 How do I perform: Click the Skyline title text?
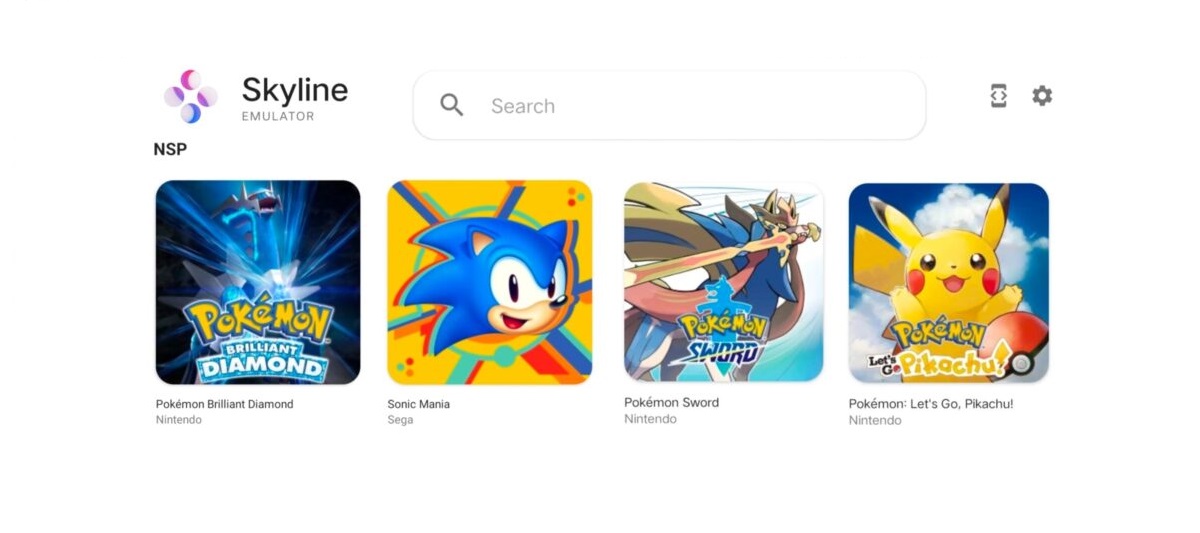click(x=295, y=91)
